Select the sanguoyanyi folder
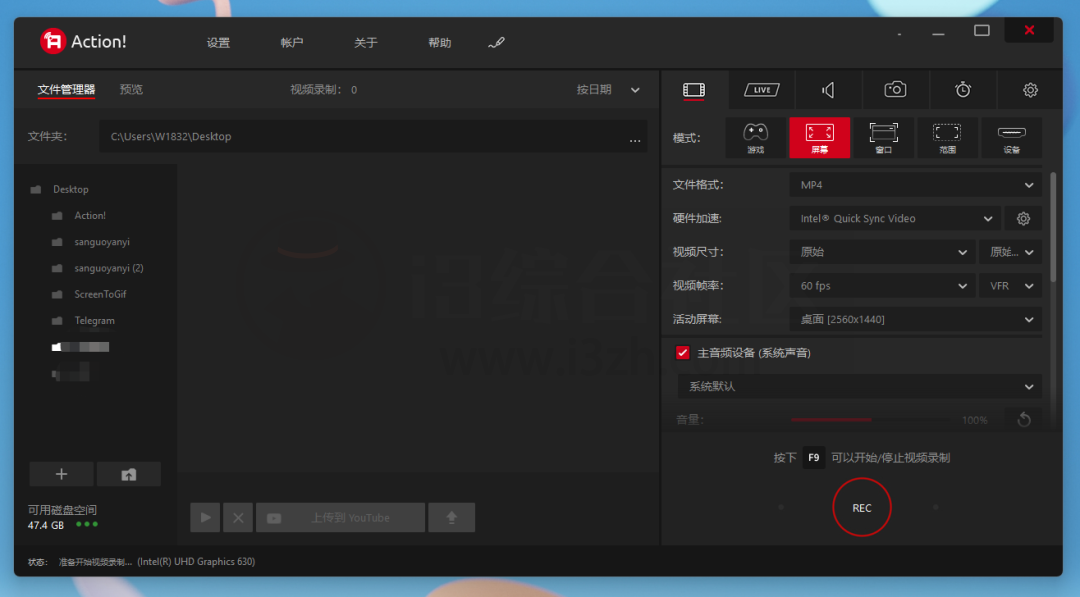 pos(102,242)
